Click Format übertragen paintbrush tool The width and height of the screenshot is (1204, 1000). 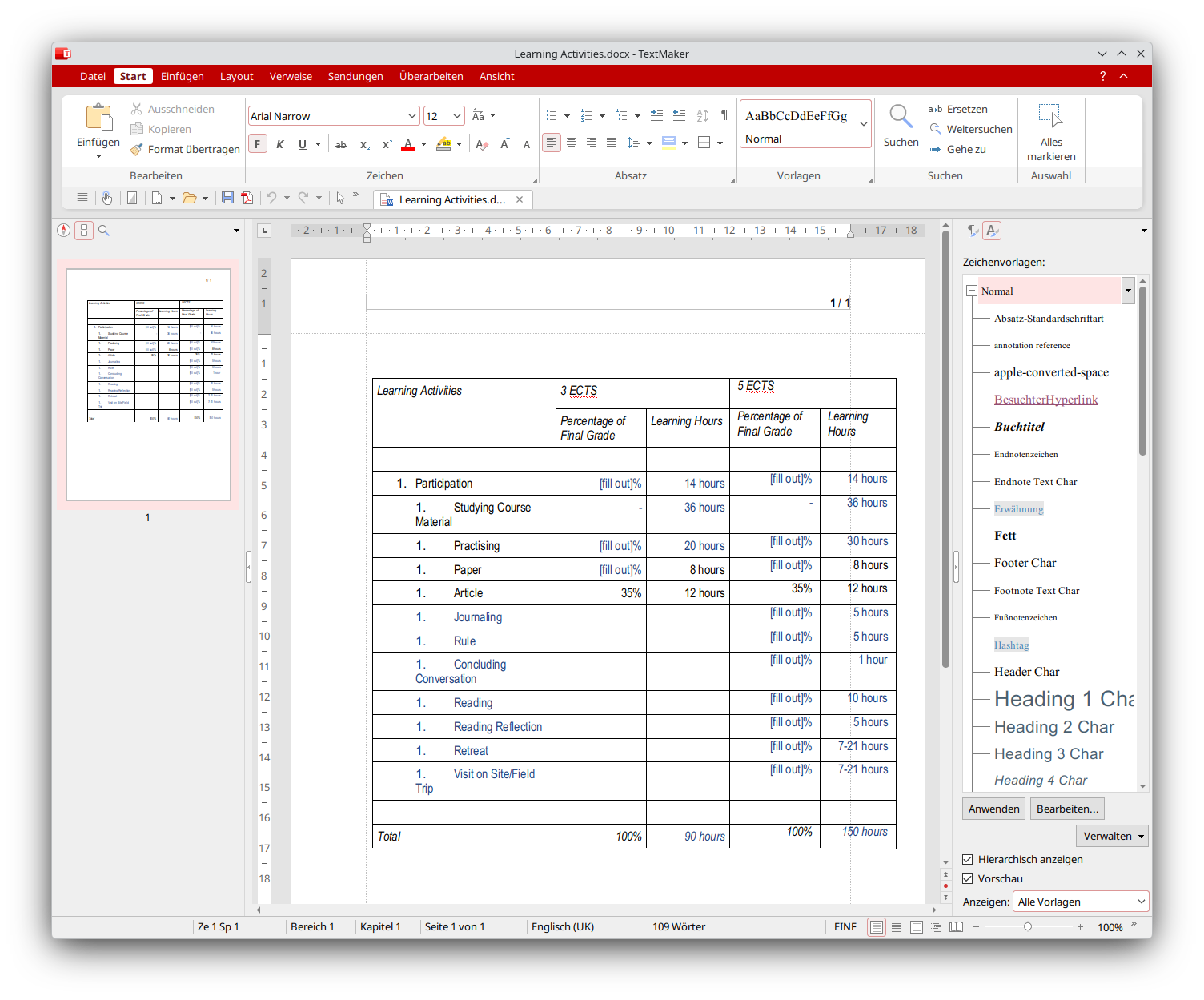click(x=185, y=149)
